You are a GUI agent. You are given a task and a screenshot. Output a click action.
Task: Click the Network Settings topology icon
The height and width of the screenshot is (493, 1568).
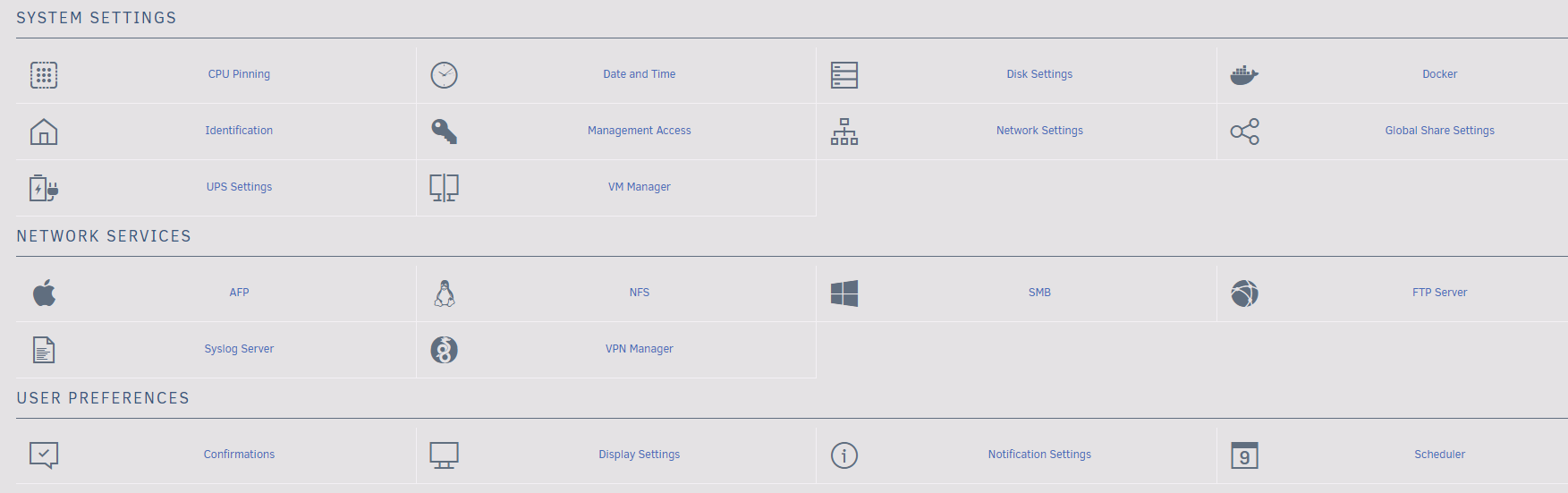(843, 132)
